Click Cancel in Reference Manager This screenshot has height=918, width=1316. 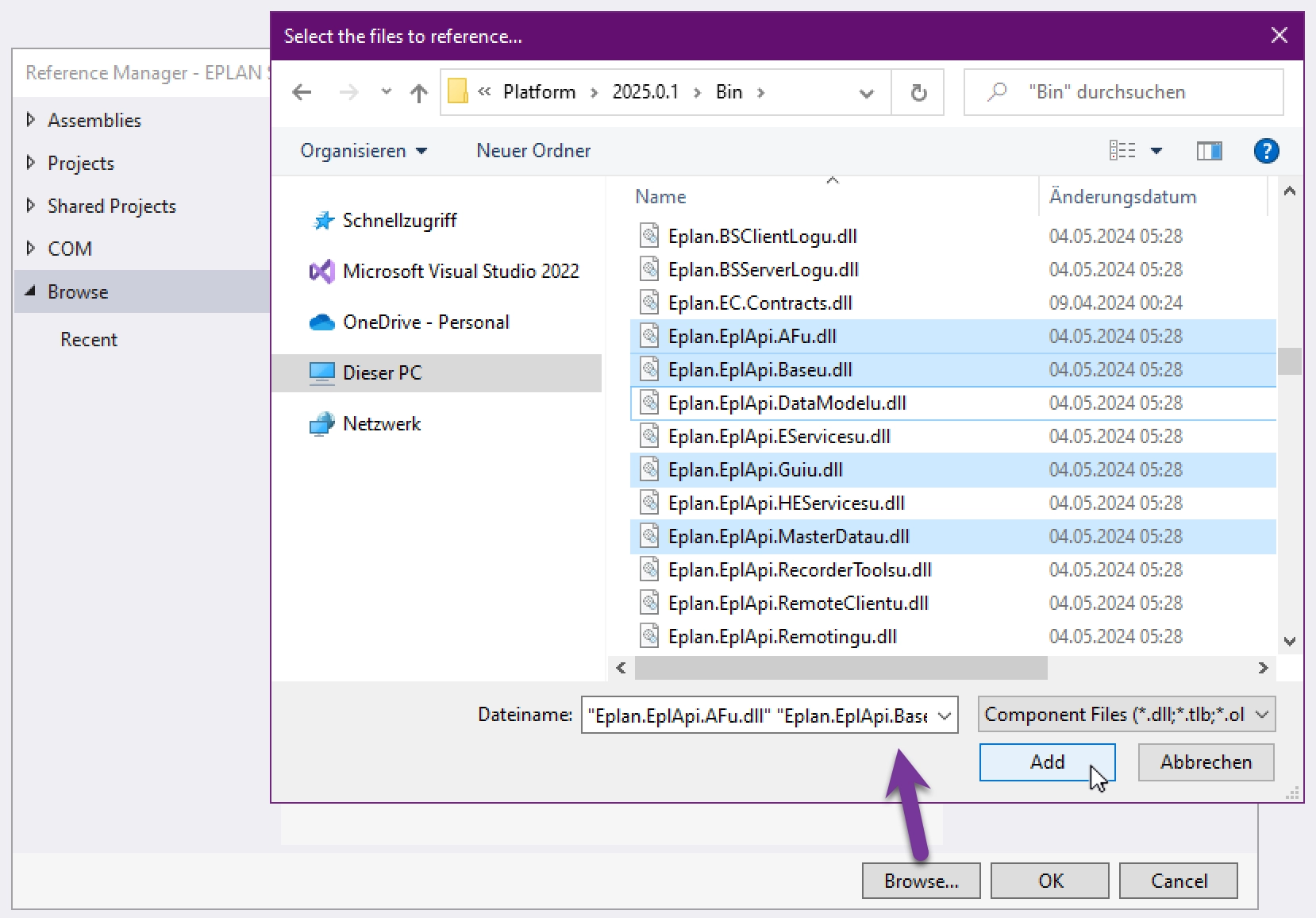click(x=1179, y=881)
